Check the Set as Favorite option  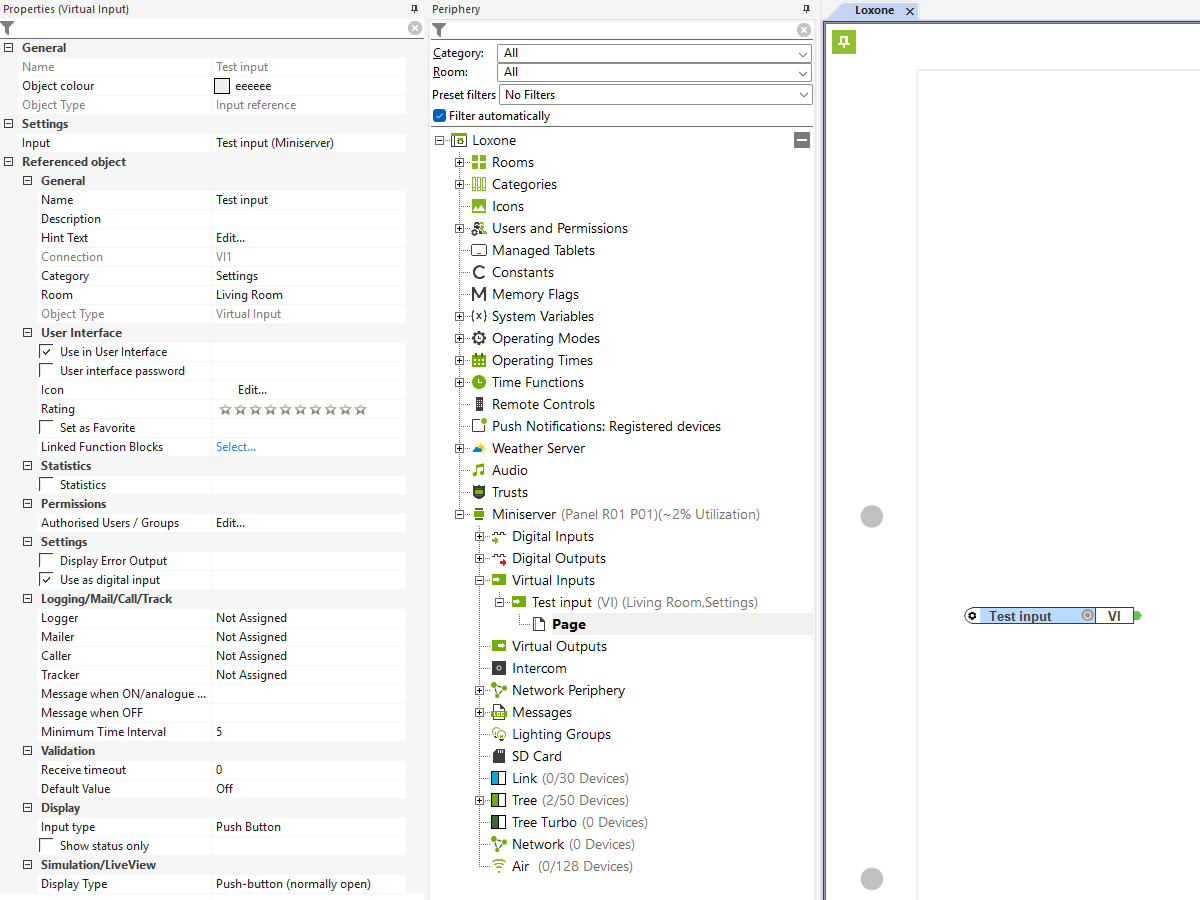tap(47, 428)
